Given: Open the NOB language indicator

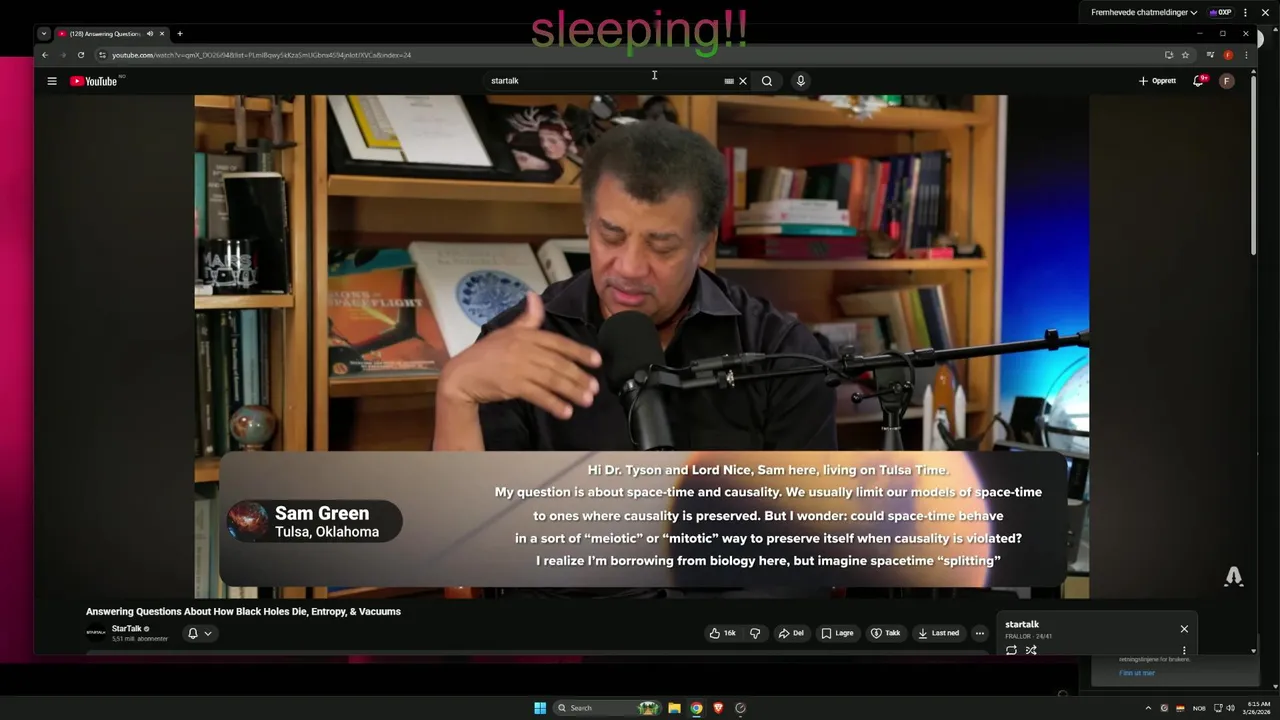Looking at the screenshot, I should pyautogui.click(x=1199, y=708).
